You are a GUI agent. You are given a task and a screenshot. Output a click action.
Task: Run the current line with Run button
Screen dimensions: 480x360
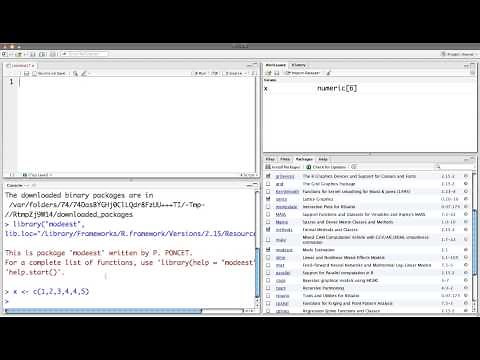(x=200, y=73)
